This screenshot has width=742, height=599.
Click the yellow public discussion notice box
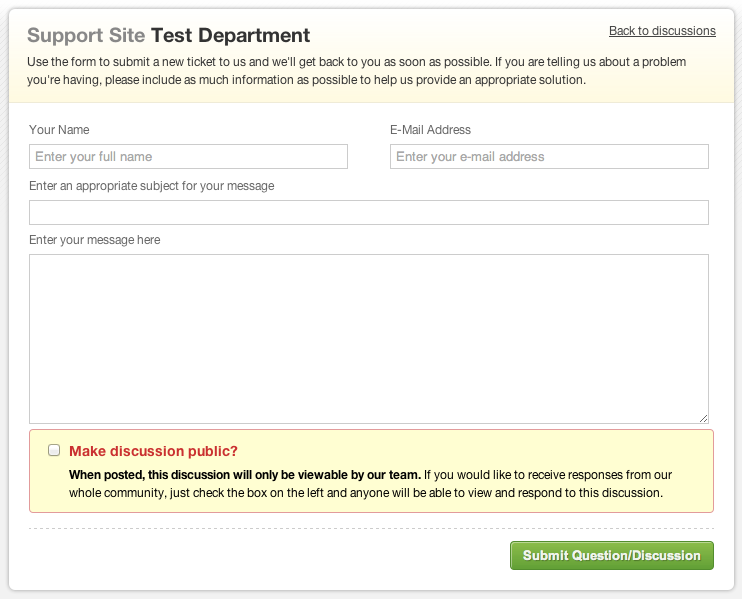[371, 471]
